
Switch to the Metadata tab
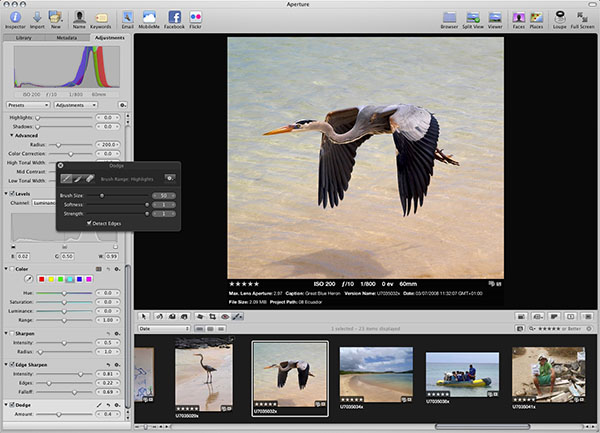(x=67, y=37)
